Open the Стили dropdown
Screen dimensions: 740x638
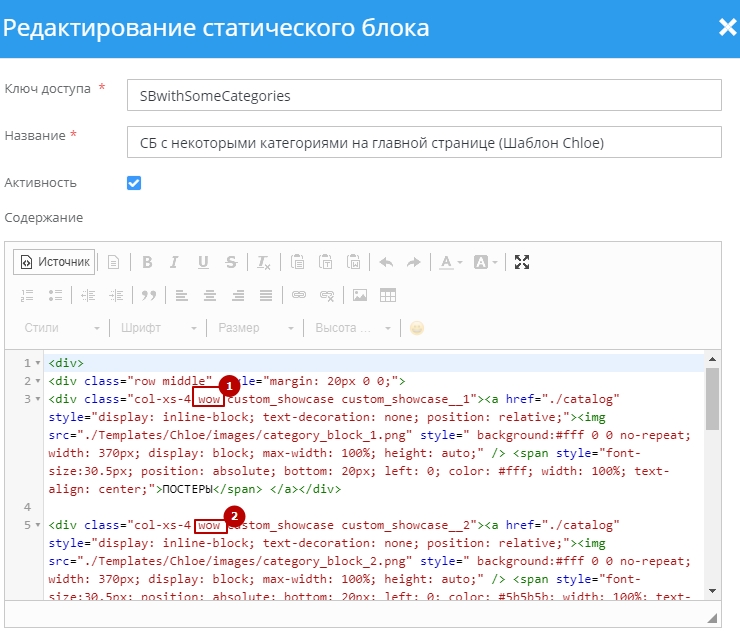(x=61, y=328)
